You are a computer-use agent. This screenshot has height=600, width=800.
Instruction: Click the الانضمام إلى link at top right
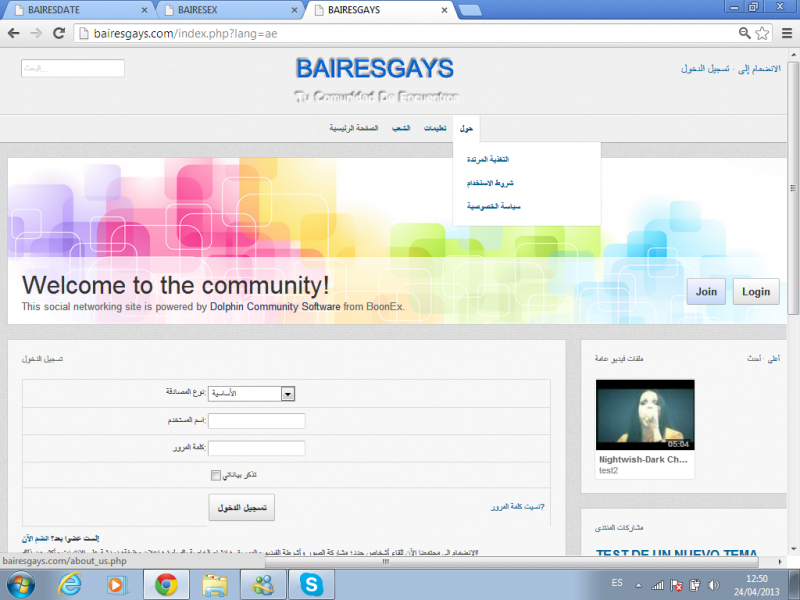pyautogui.click(x=759, y=68)
